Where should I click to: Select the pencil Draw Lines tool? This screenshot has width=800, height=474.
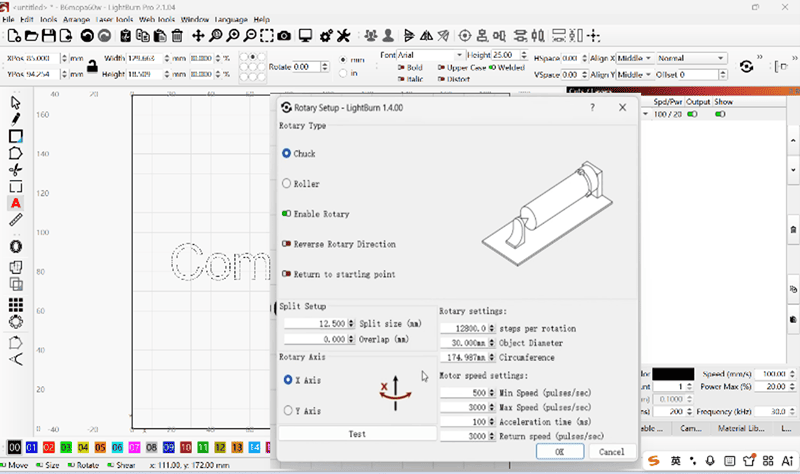pos(15,119)
